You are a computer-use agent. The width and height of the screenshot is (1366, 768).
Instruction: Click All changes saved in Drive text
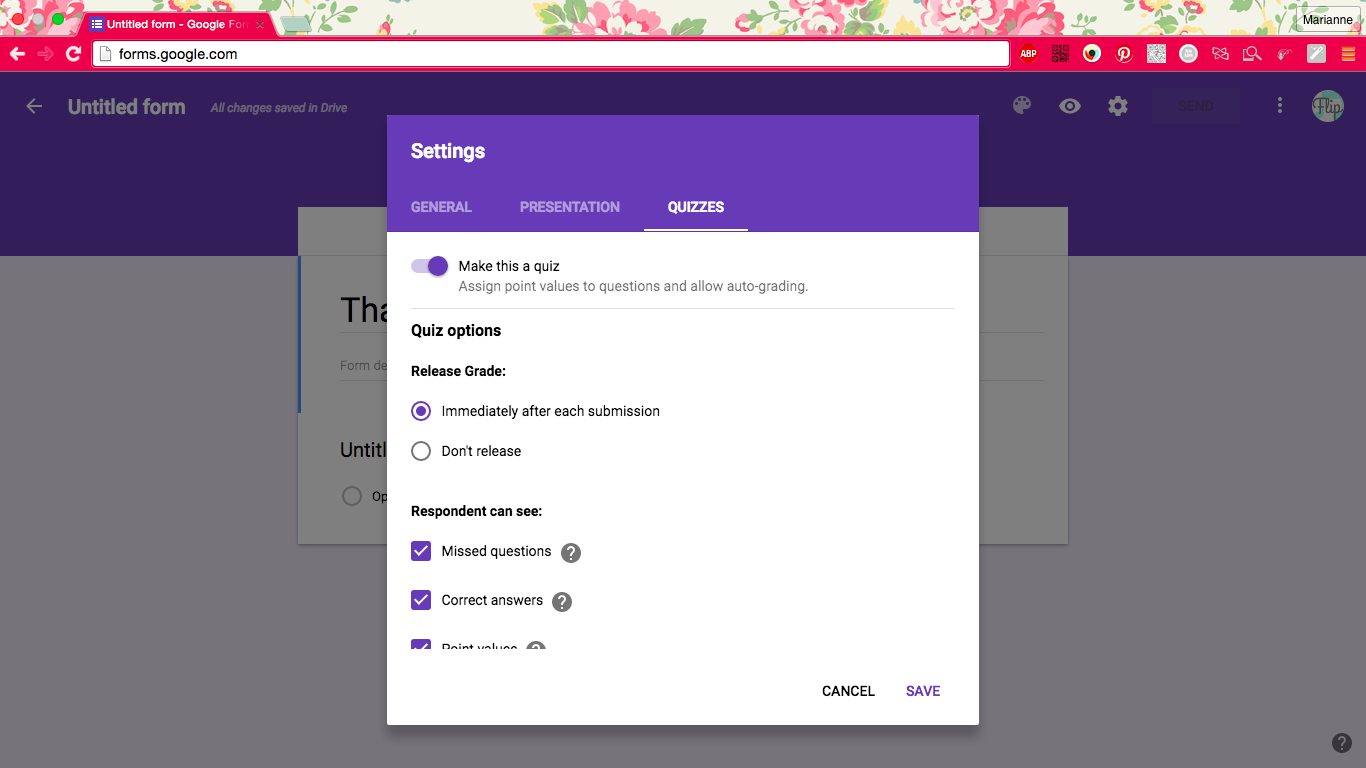click(x=279, y=108)
